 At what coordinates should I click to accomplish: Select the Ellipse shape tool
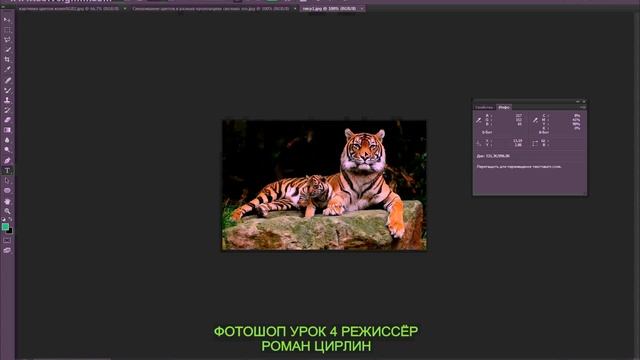[x=7, y=191]
